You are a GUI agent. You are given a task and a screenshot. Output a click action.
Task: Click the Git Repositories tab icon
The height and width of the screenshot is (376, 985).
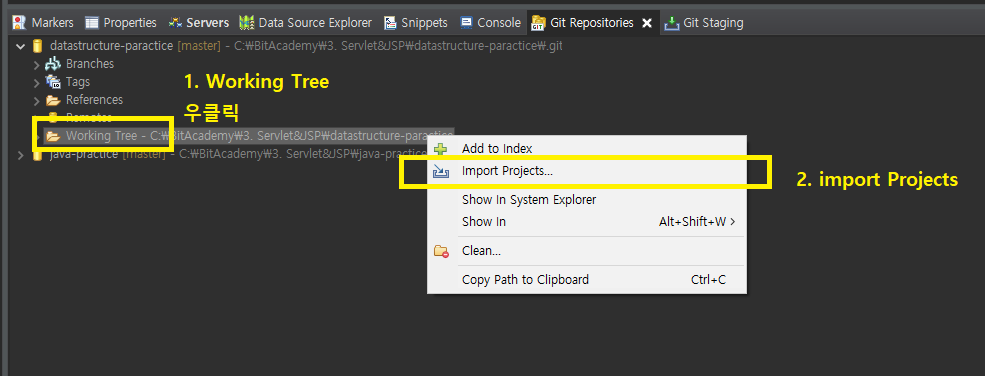538,23
